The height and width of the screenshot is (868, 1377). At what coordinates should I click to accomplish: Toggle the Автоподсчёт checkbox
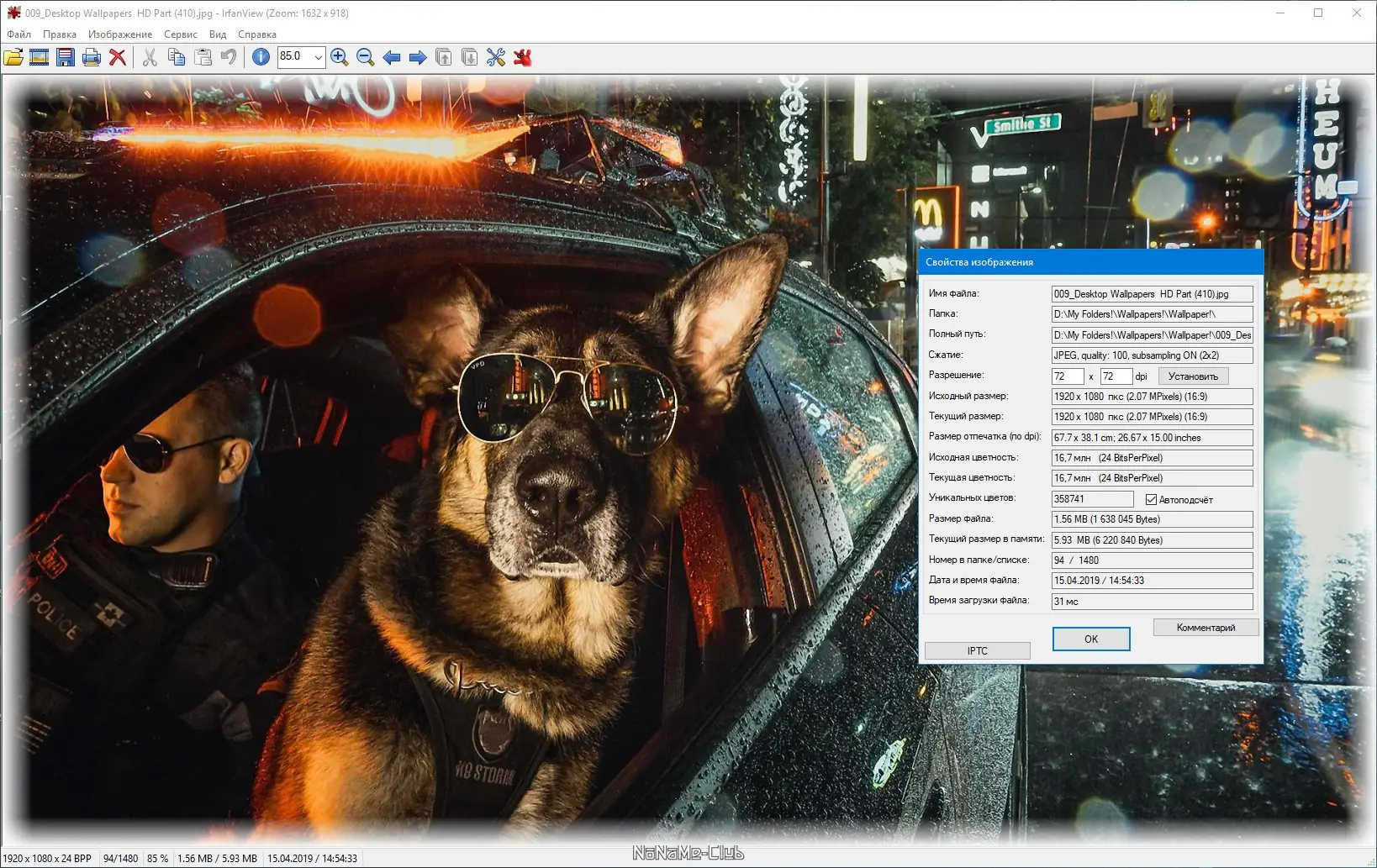[x=1151, y=500]
